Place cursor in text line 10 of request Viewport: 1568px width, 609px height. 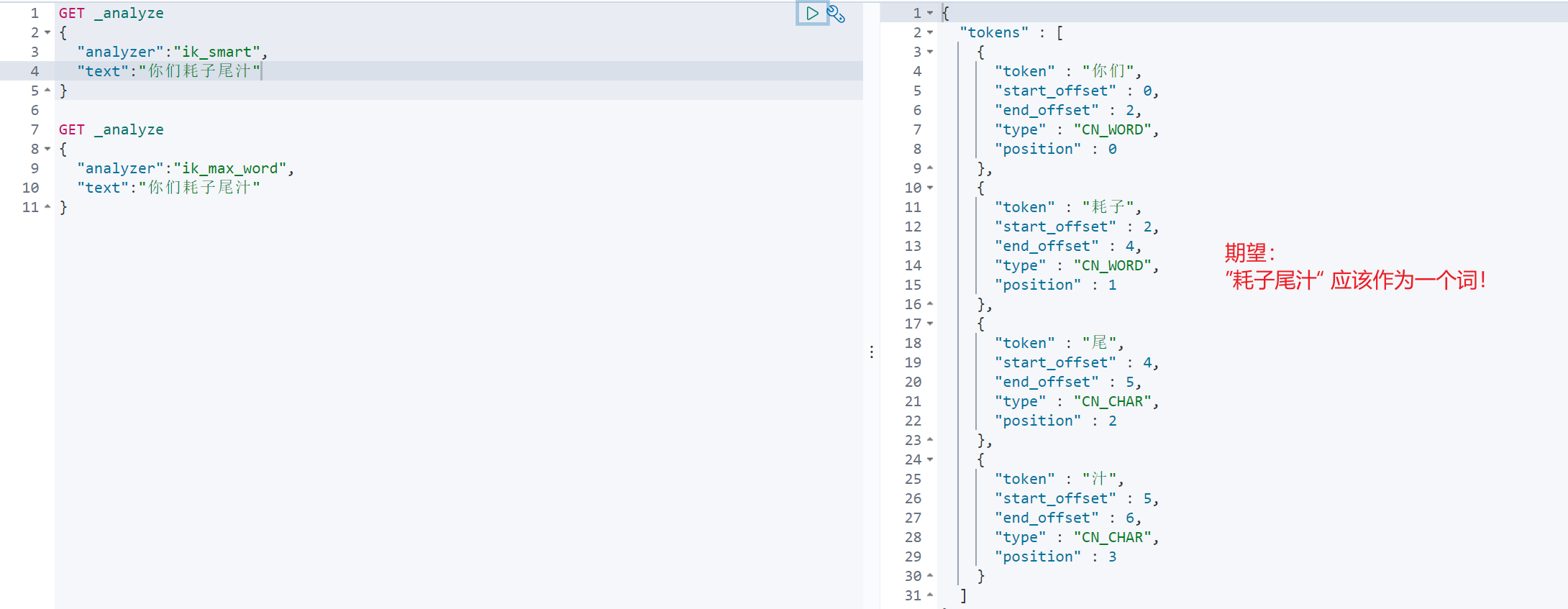pos(169,188)
